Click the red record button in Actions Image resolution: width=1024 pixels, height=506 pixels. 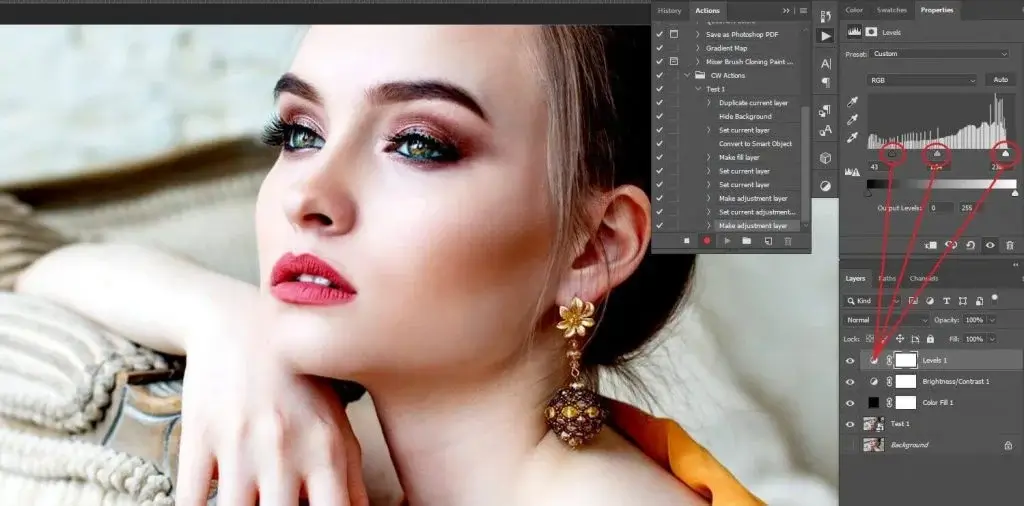click(707, 241)
